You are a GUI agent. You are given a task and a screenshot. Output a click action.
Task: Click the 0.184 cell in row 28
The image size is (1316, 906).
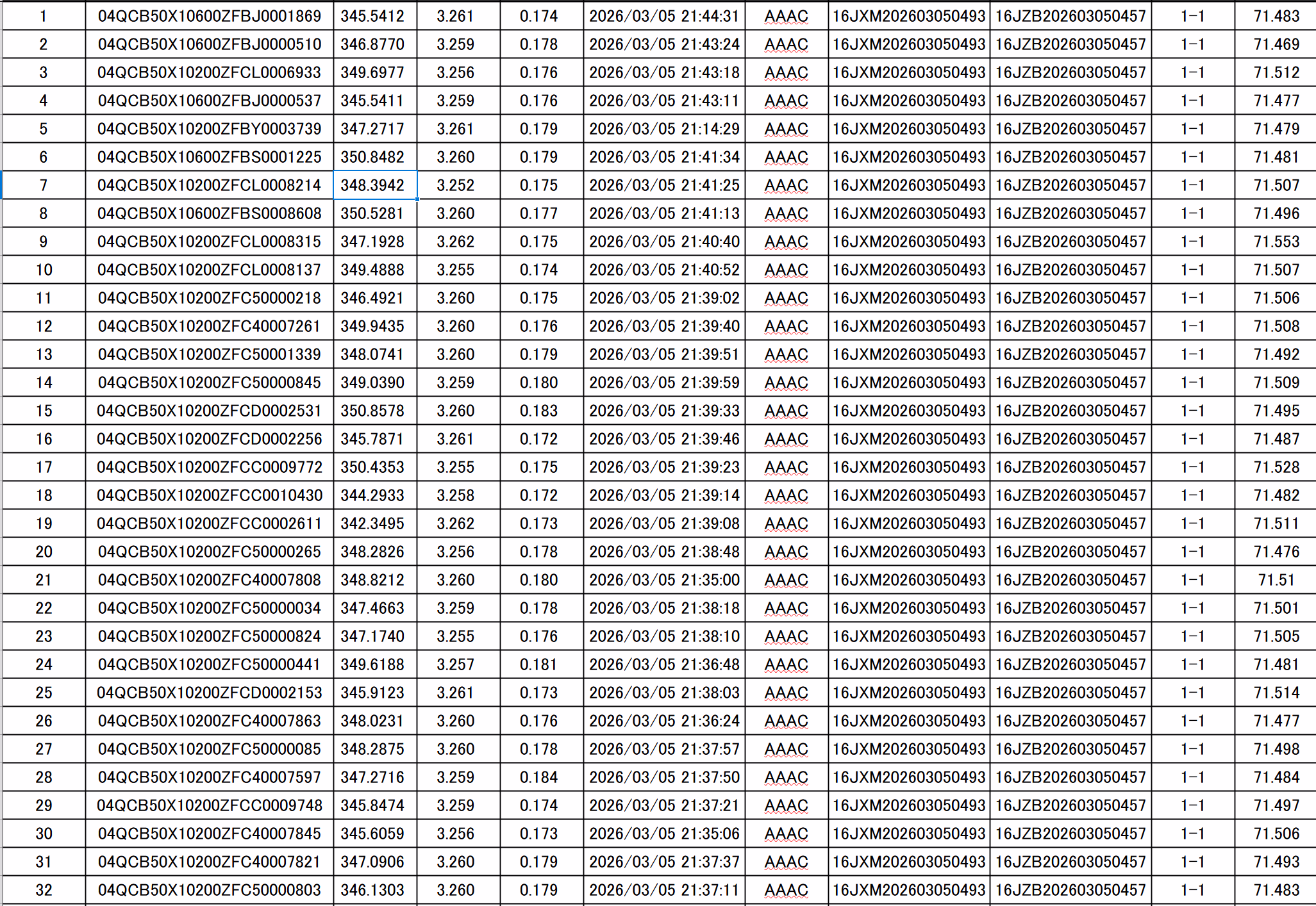click(542, 777)
